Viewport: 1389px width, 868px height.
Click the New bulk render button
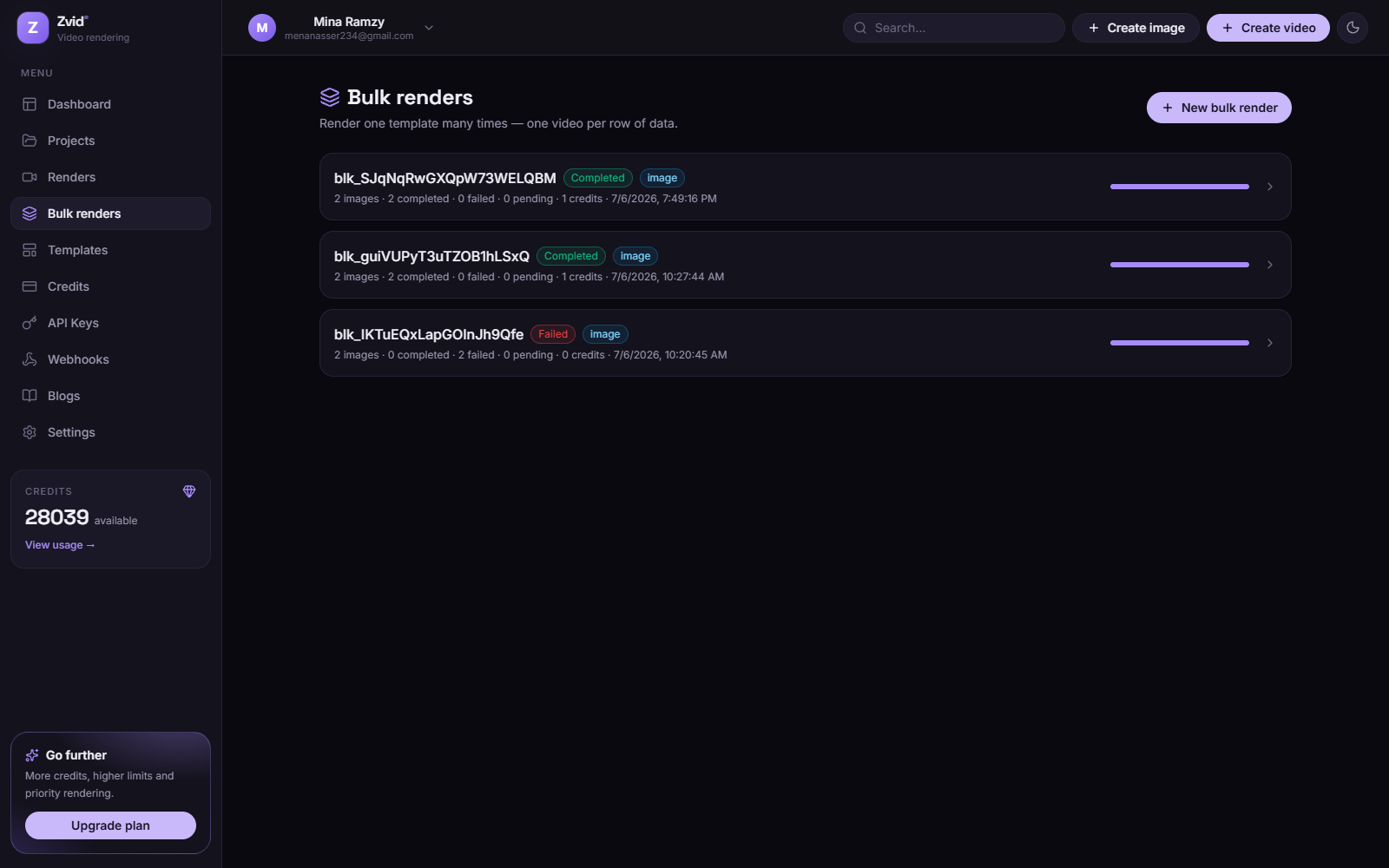pos(1219,108)
